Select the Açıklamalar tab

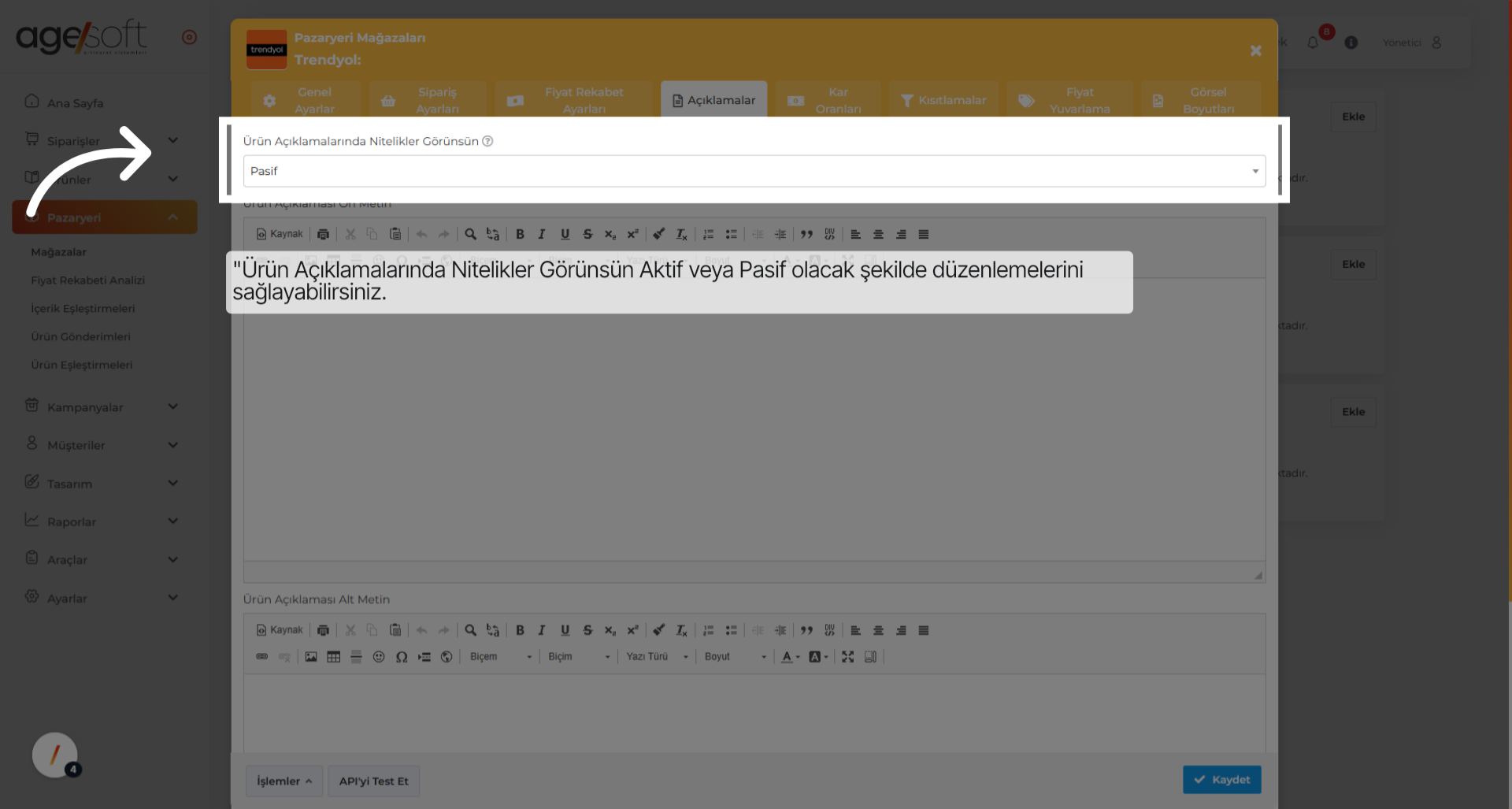[x=713, y=100]
